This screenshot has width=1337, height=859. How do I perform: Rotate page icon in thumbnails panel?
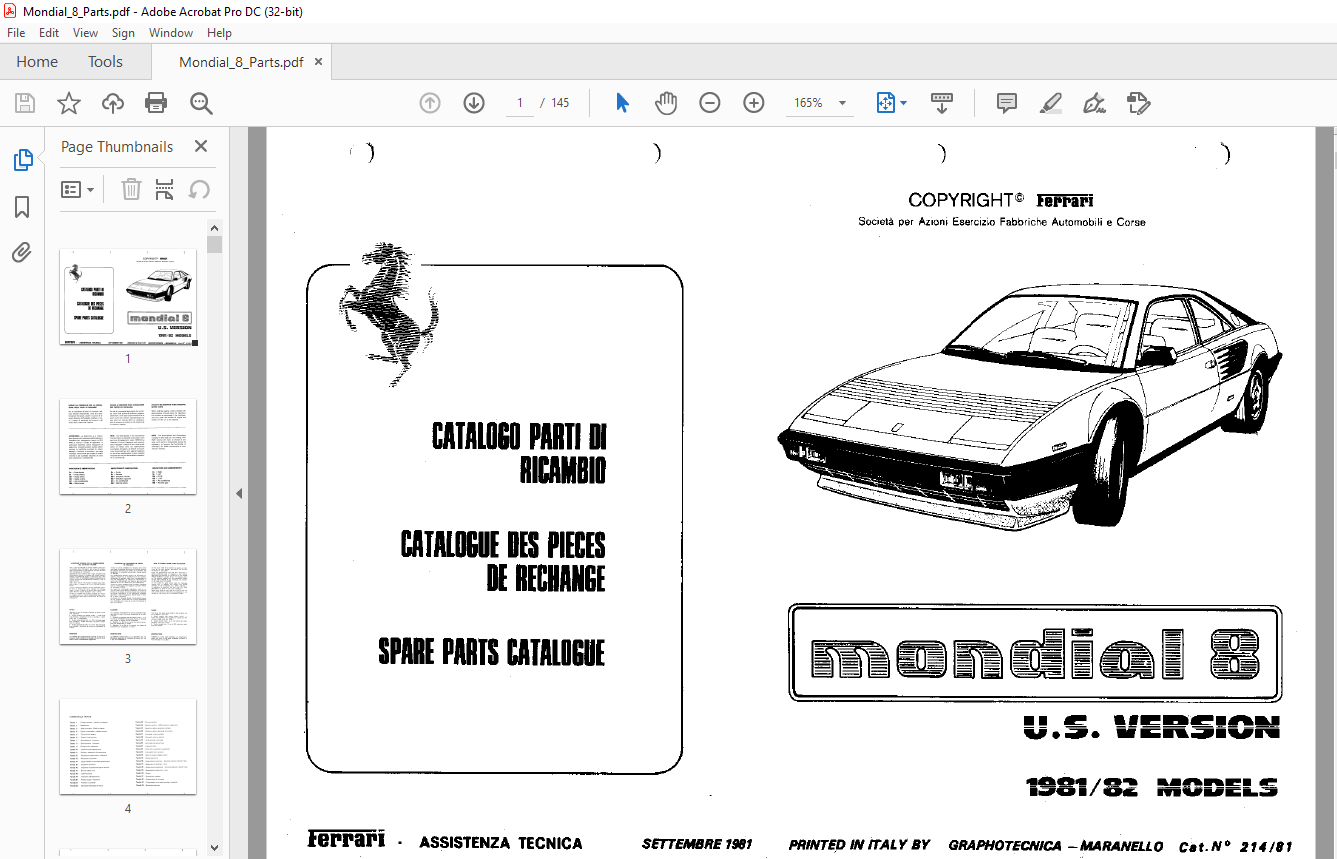pyautogui.click(x=199, y=189)
